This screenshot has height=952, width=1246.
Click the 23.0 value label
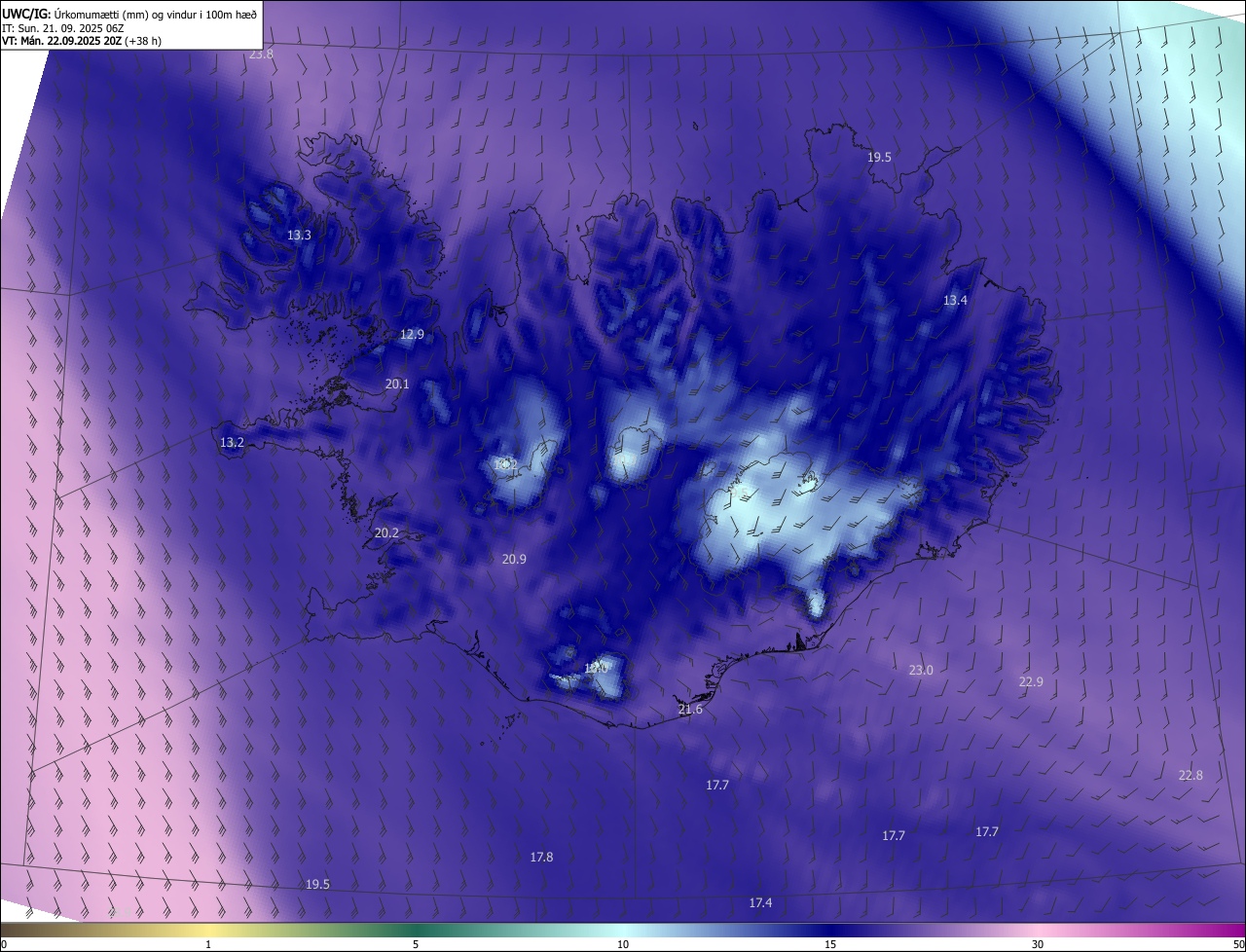[x=921, y=671]
